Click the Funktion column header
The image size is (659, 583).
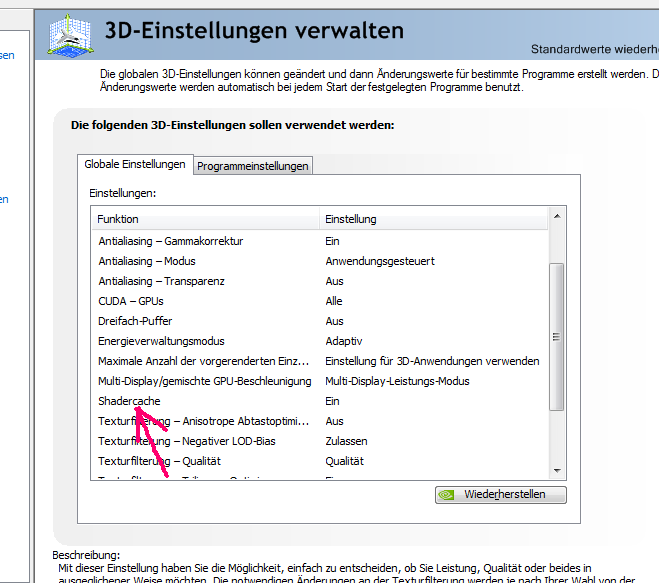point(206,219)
